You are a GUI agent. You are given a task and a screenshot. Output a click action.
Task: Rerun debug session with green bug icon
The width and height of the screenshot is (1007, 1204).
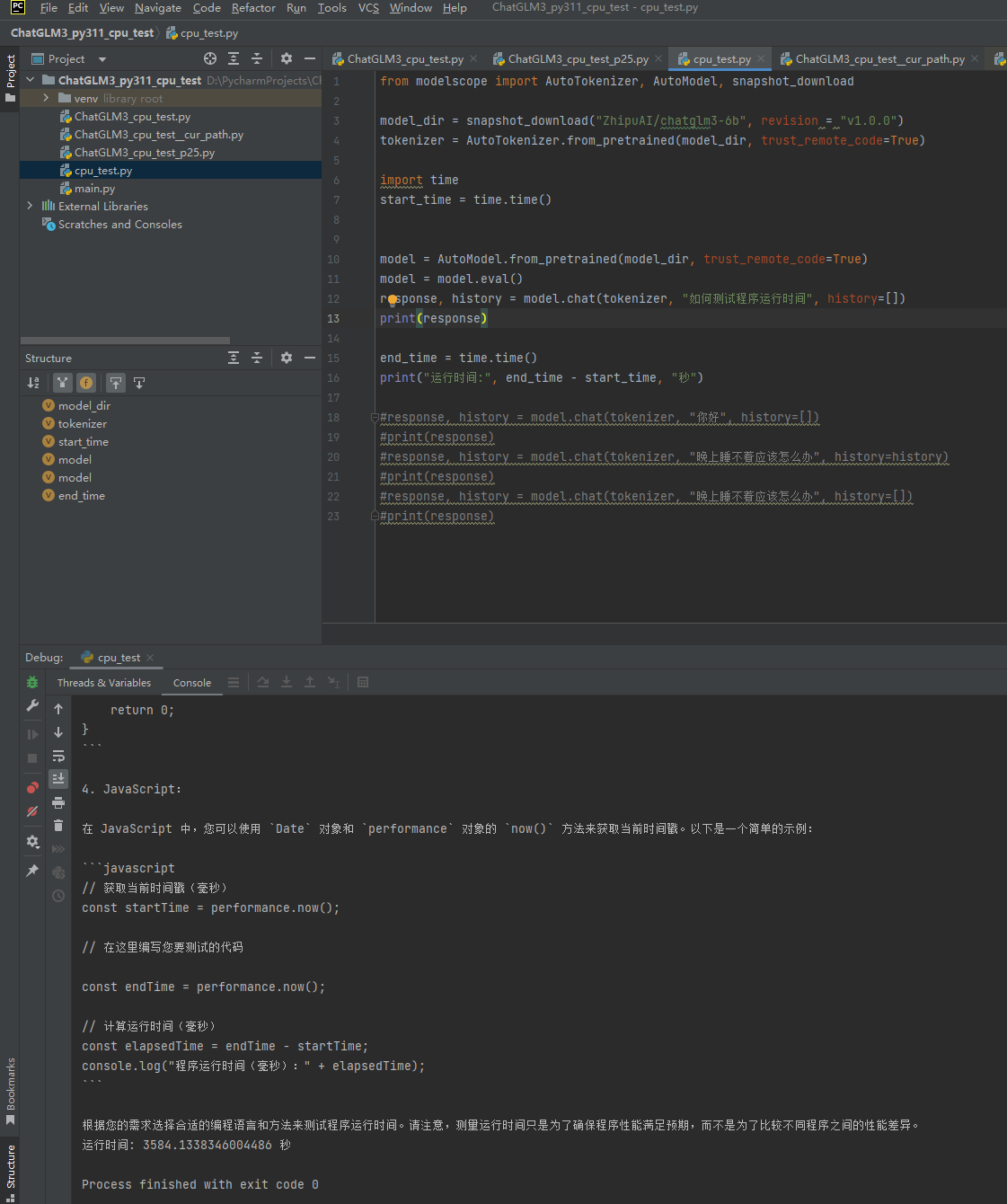pos(32,683)
